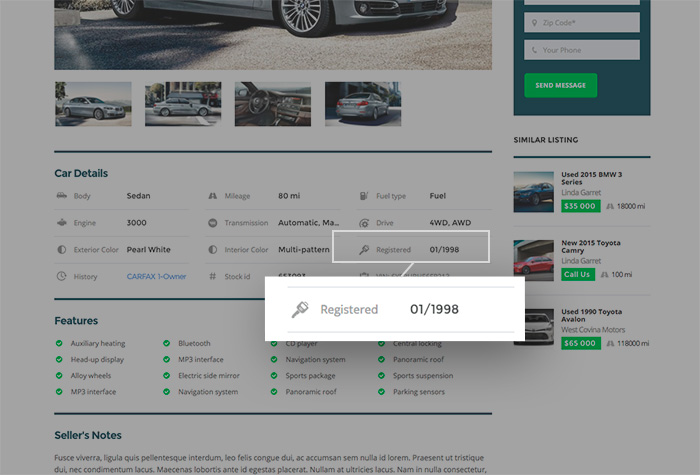
Task: Click the Drive wheel icon
Action: pyautogui.click(x=362, y=223)
